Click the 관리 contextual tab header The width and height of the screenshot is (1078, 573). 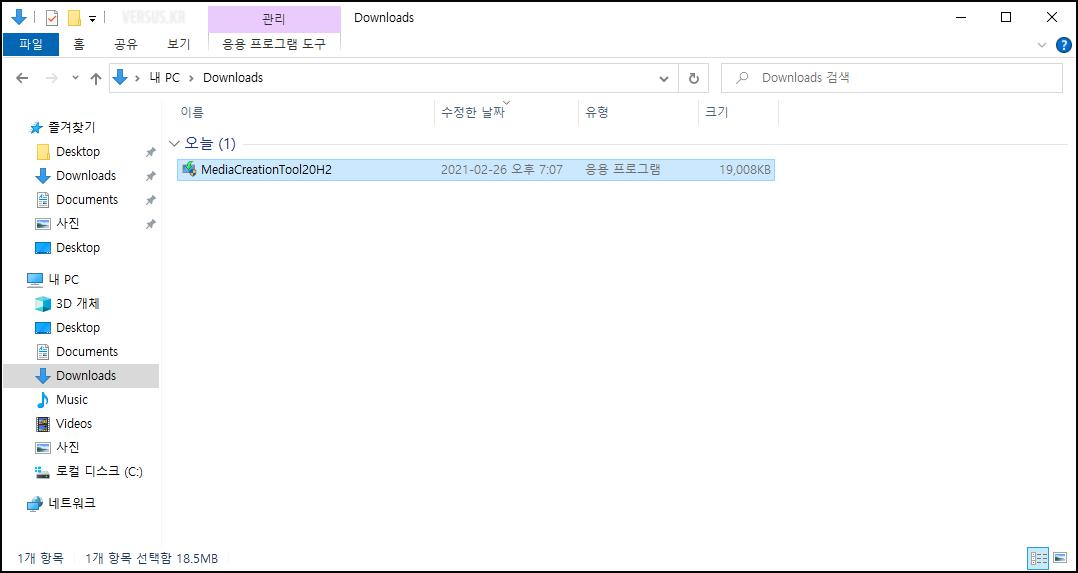(274, 19)
